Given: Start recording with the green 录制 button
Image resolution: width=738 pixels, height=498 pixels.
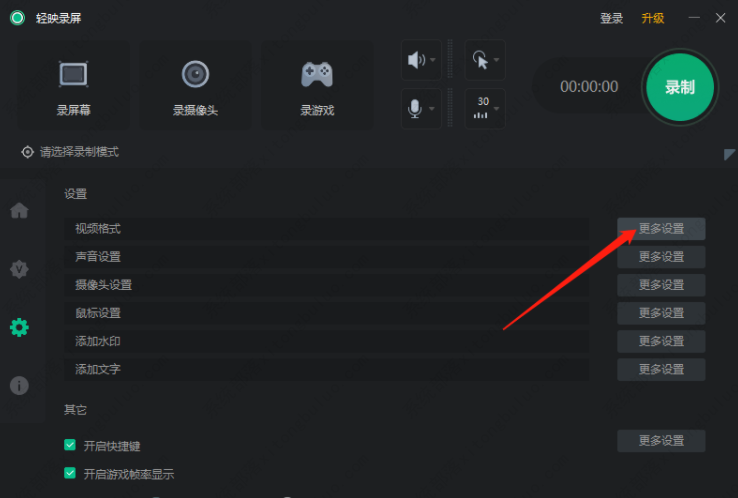Looking at the screenshot, I should click(680, 87).
